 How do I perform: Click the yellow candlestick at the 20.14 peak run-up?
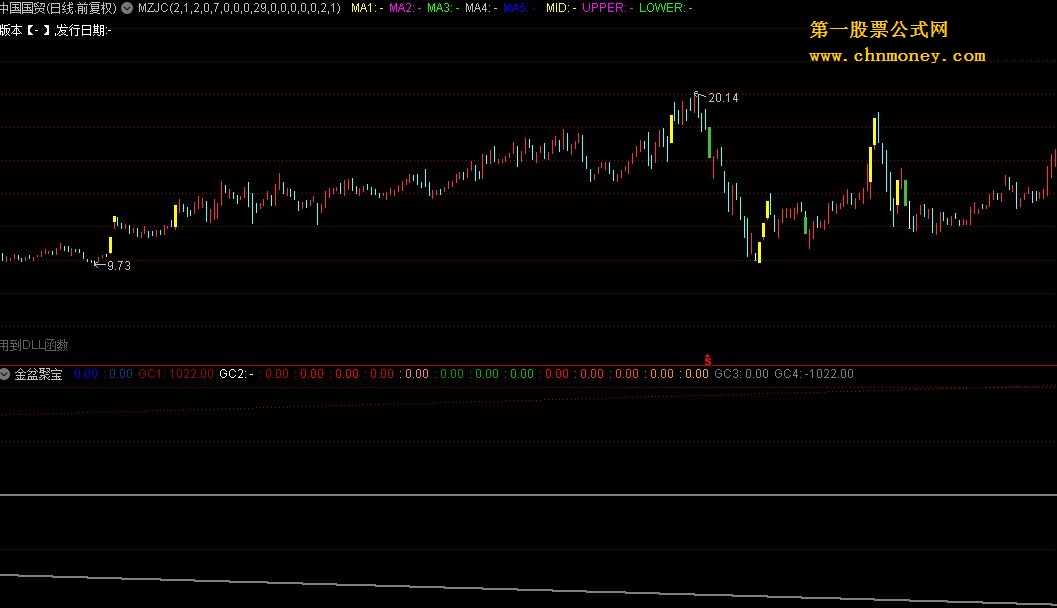click(671, 129)
